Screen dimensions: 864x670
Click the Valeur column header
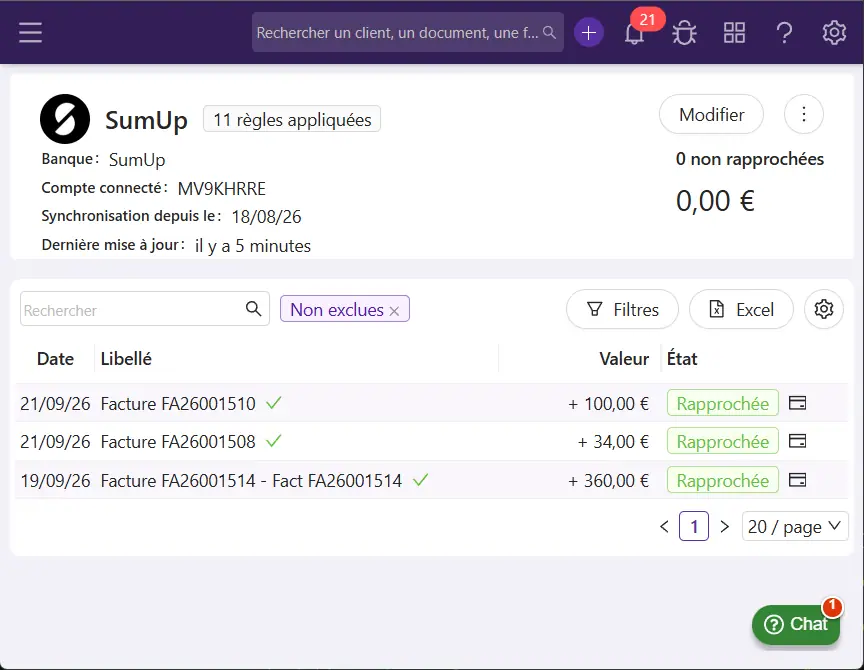pyautogui.click(x=624, y=359)
